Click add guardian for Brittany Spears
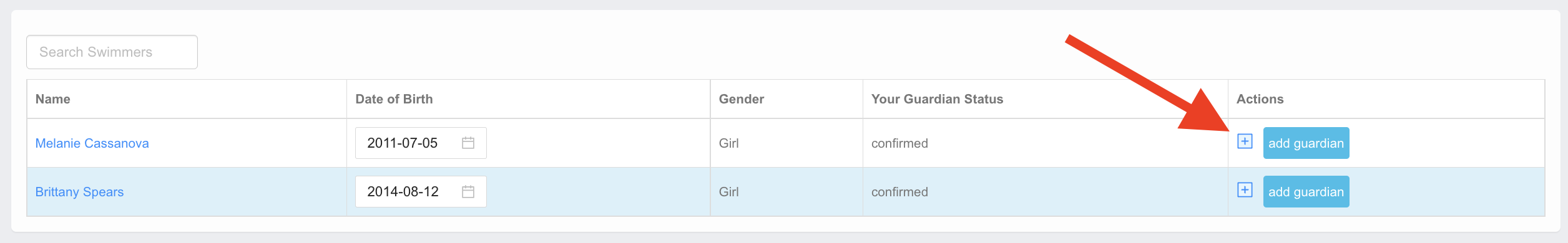1568x243 pixels. [1306, 192]
